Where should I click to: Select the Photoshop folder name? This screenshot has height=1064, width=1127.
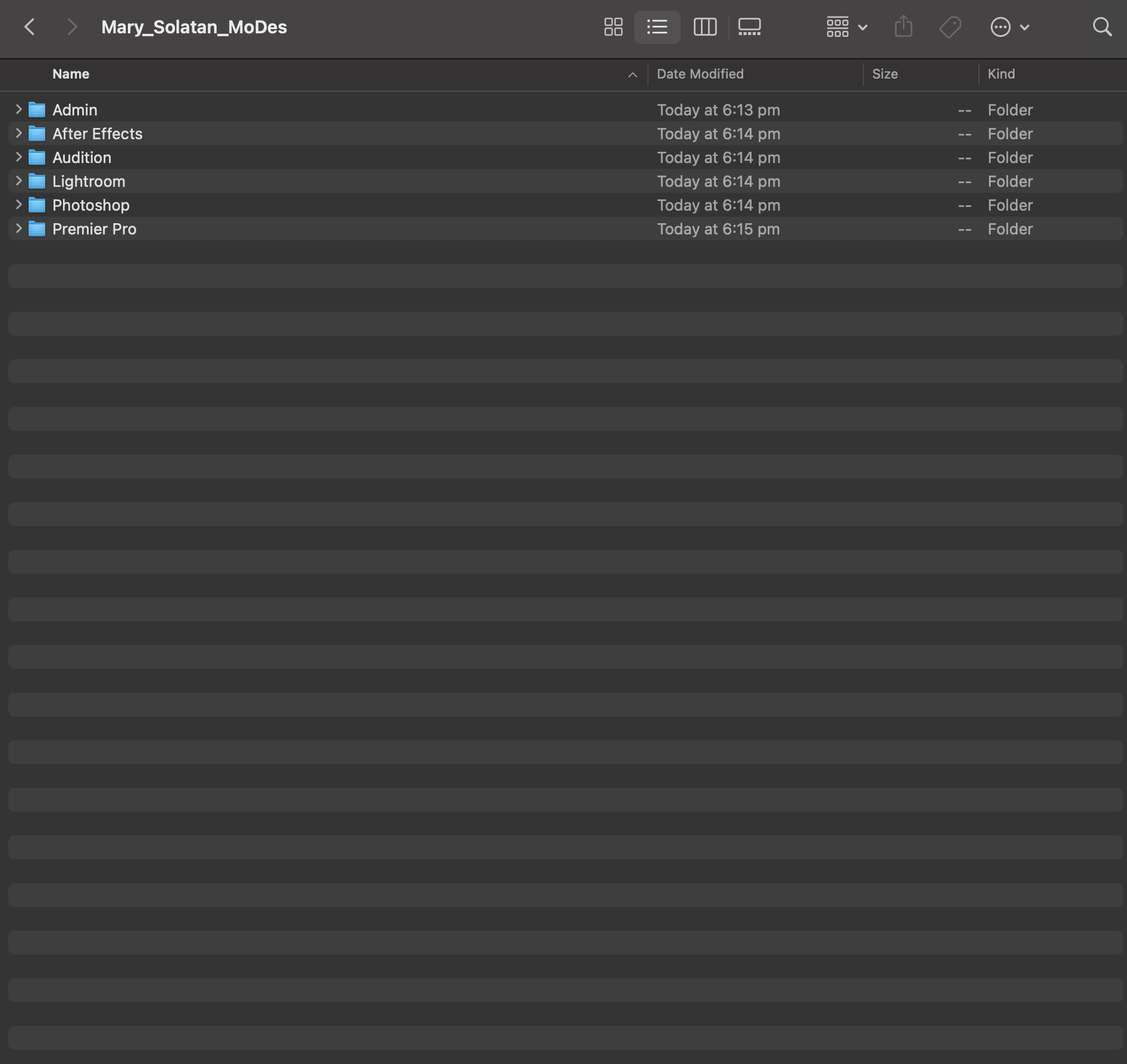coord(91,205)
